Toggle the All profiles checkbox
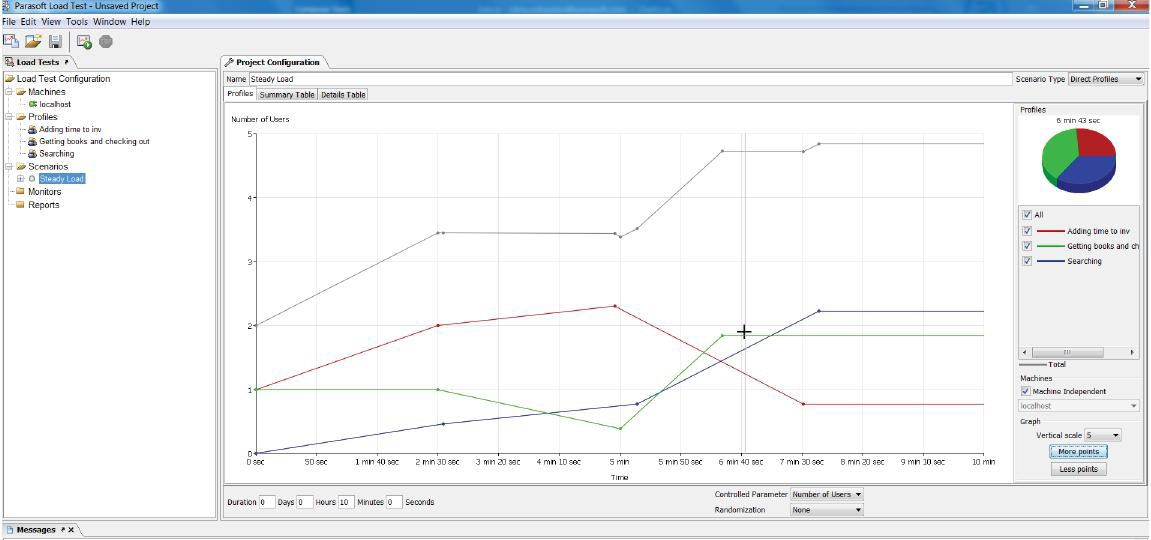The width and height of the screenshot is (1151, 540). pyautogui.click(x=1027, y=215)
